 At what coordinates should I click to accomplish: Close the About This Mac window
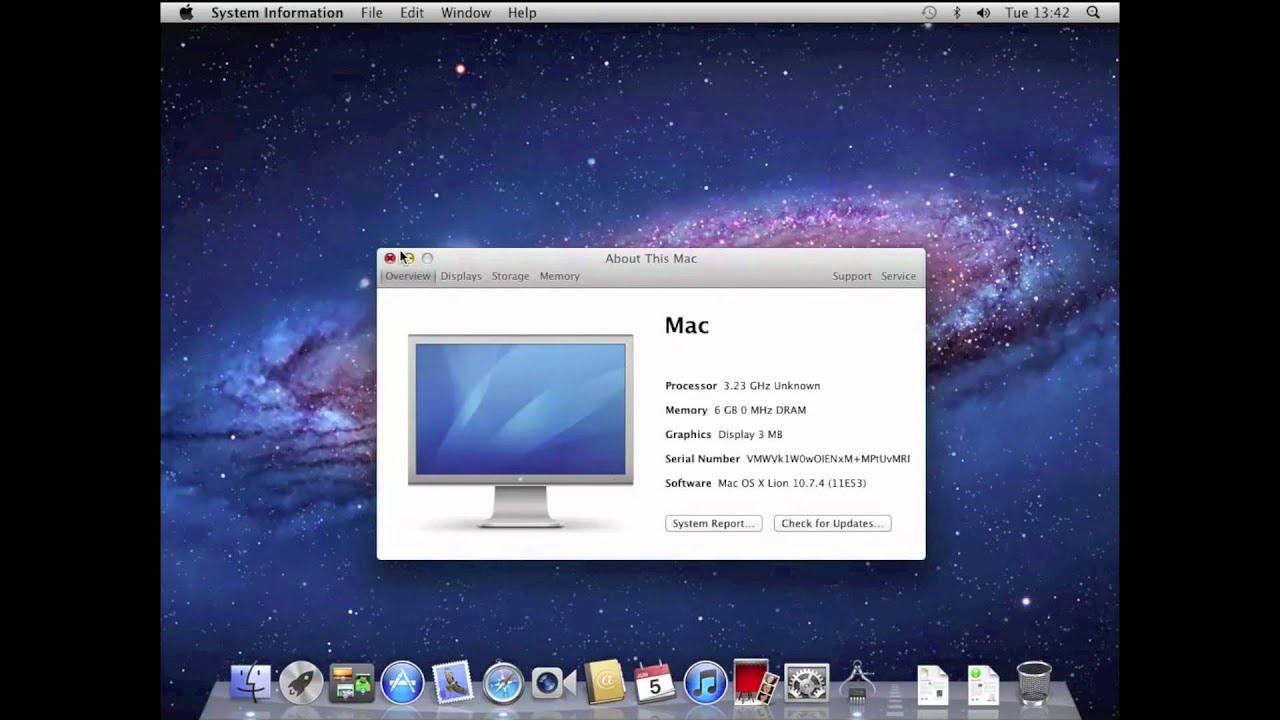pyautogui.click(x=390, y=258)
